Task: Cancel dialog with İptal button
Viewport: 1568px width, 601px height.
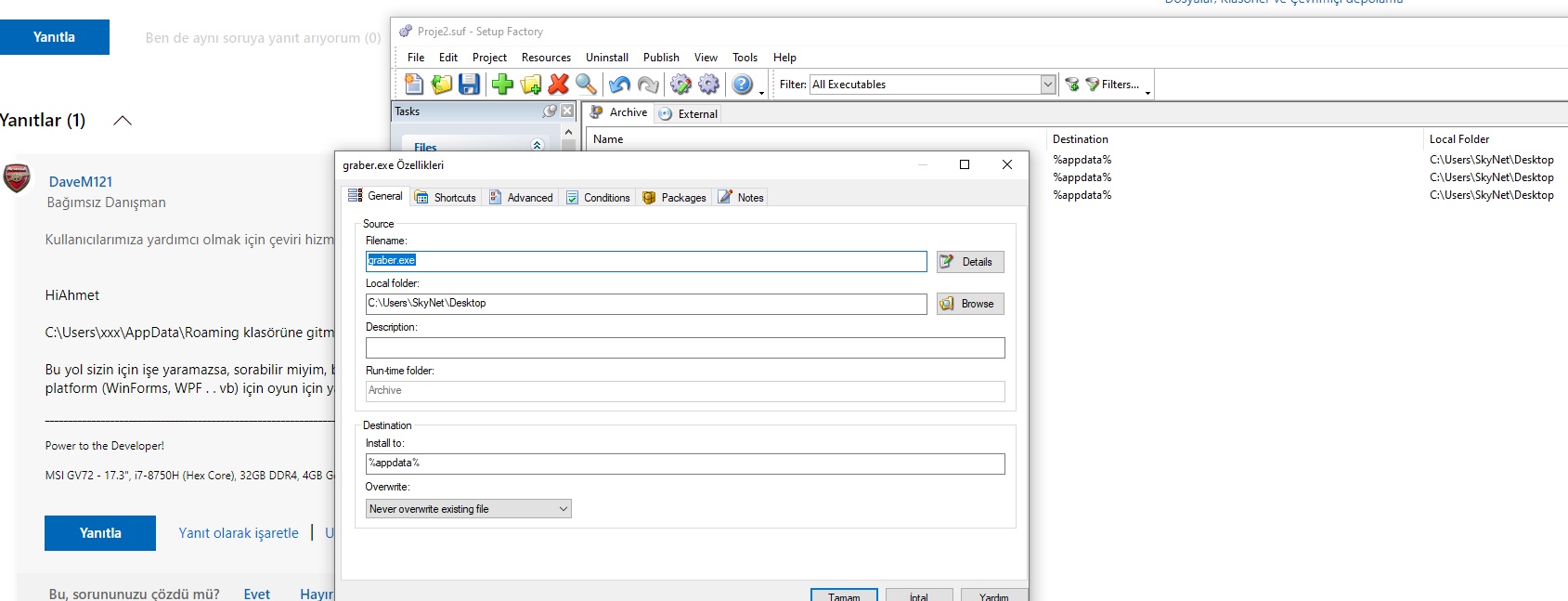Action: (x=919, y=595)
